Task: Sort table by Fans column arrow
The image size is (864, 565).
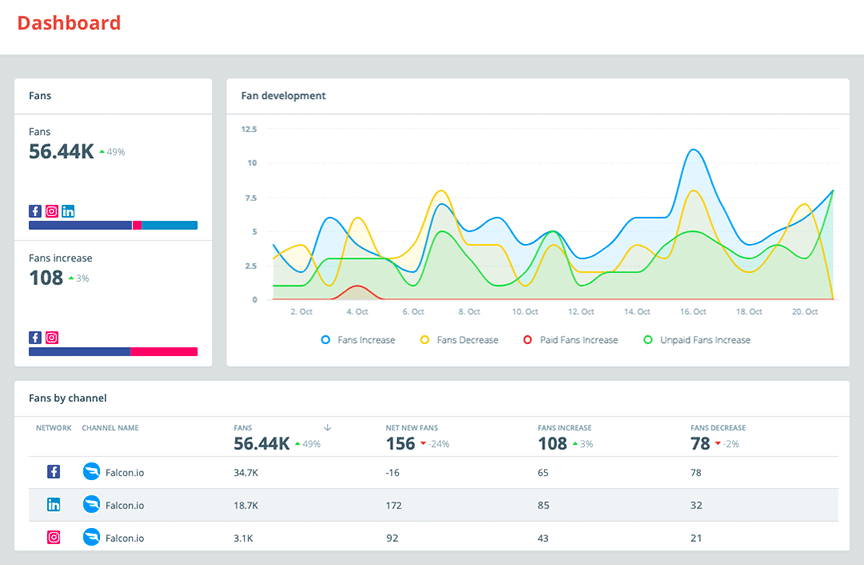Action: 327,428
